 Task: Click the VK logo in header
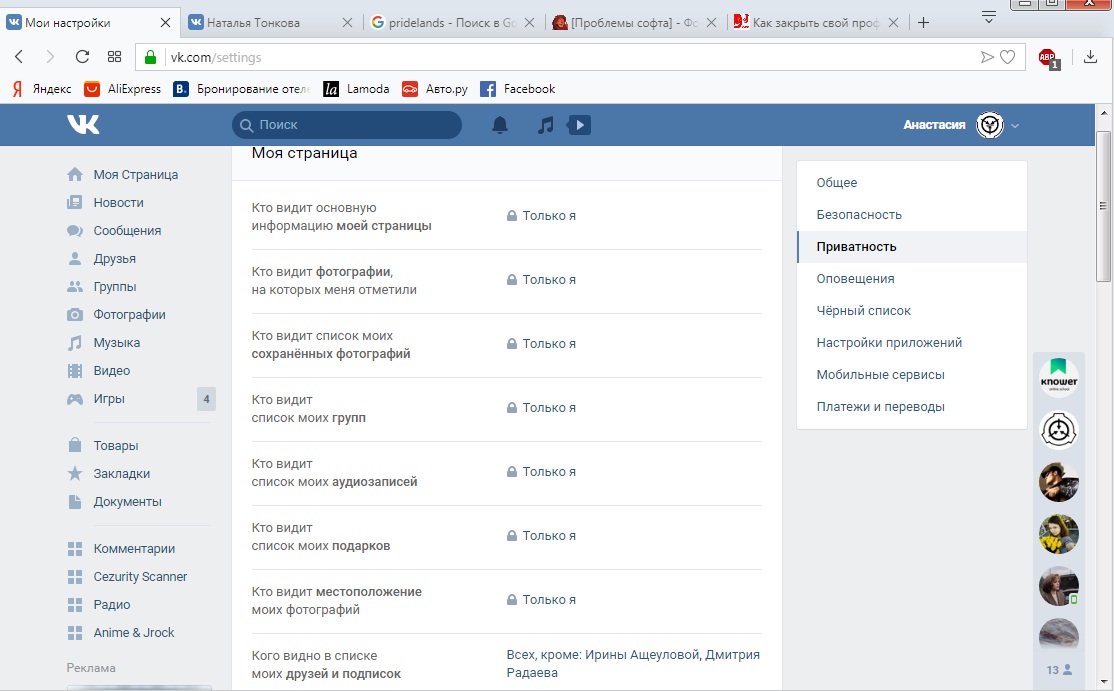pos(83,124)
